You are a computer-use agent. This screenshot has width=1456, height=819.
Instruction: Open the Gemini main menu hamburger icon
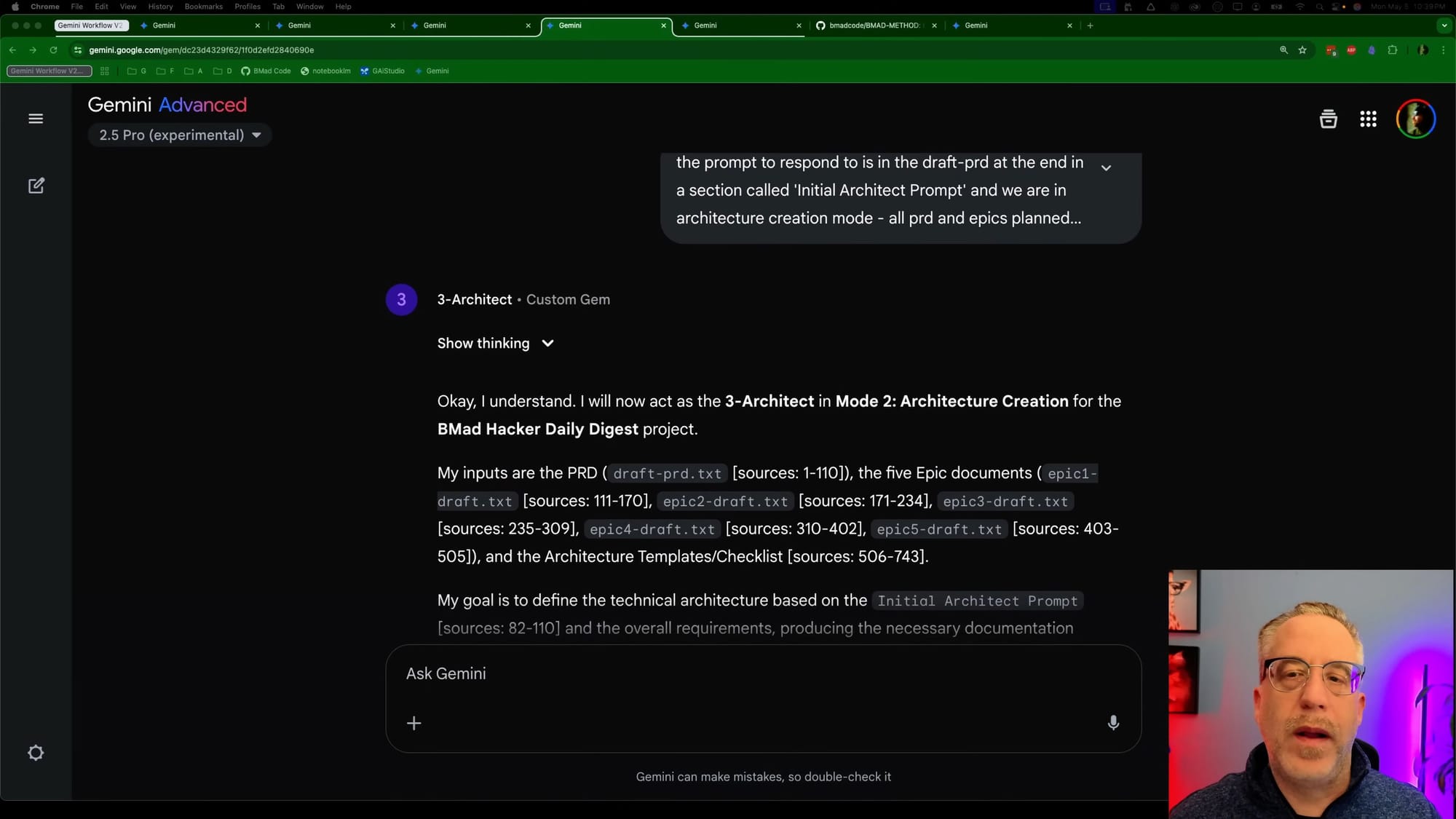pos(36,119)
